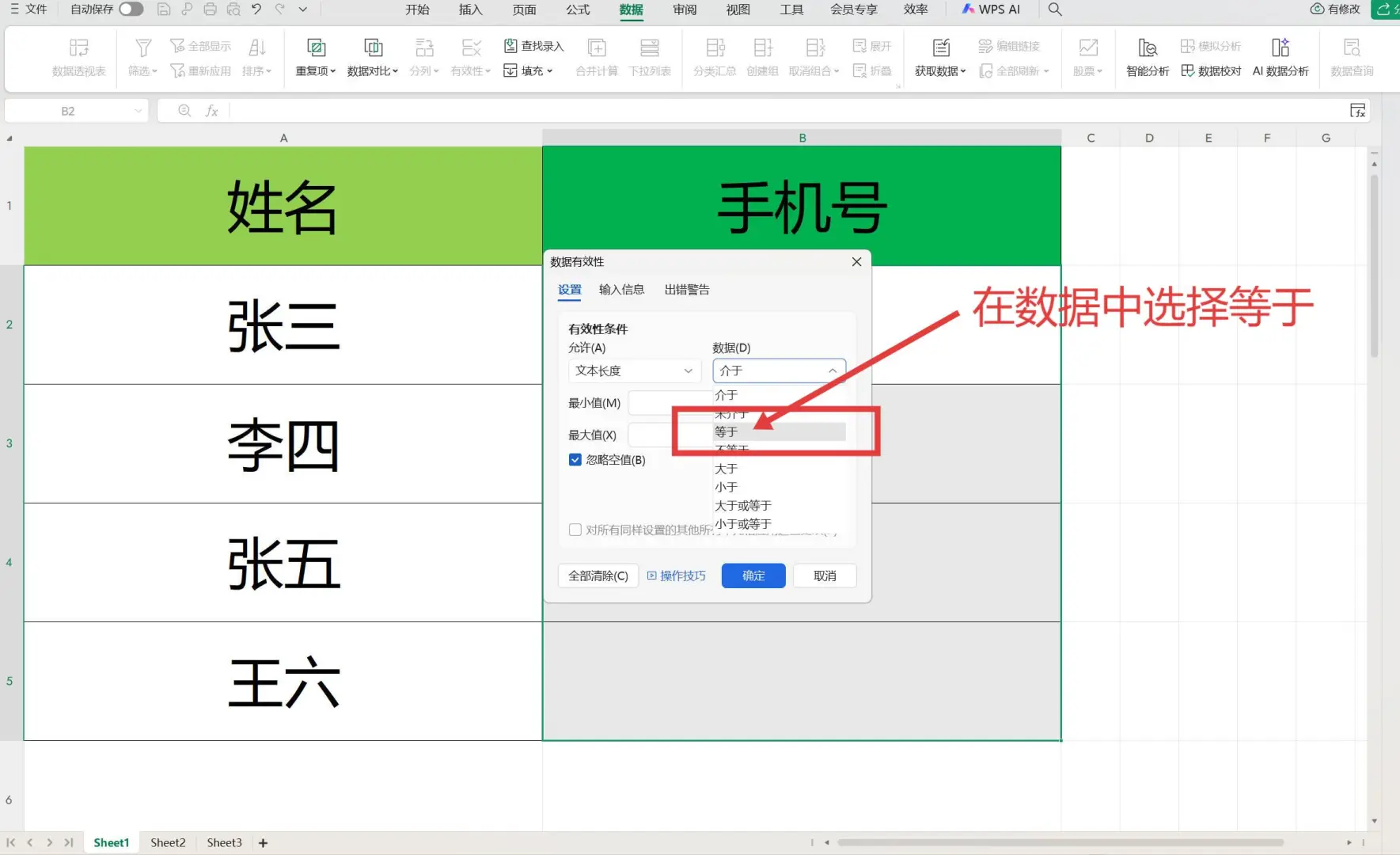Click the 全部清除(C) button
Image resolution: width=1400 pixels, height=855 pixels.
(598, 576)
